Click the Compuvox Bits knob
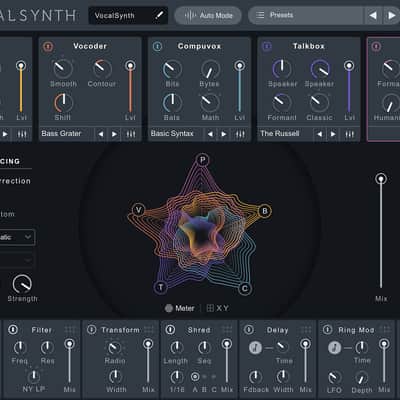The width and height of the screenshot is (400, 400). click(x=172, y=68)
